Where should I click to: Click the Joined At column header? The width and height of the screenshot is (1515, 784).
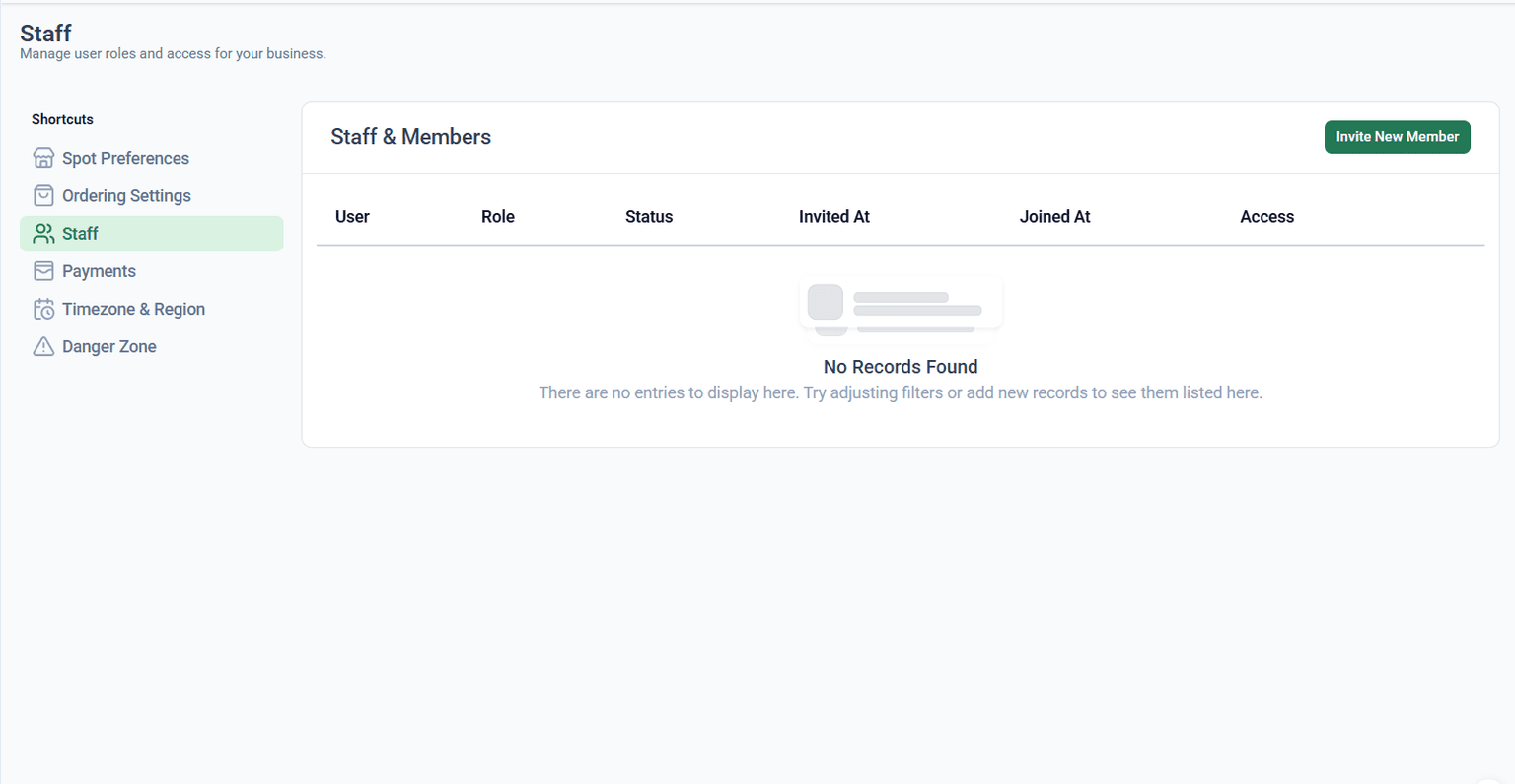click(x=1054, y=217)
